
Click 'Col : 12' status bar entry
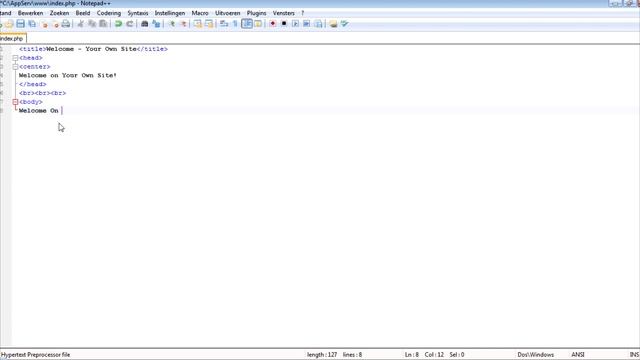434,355
